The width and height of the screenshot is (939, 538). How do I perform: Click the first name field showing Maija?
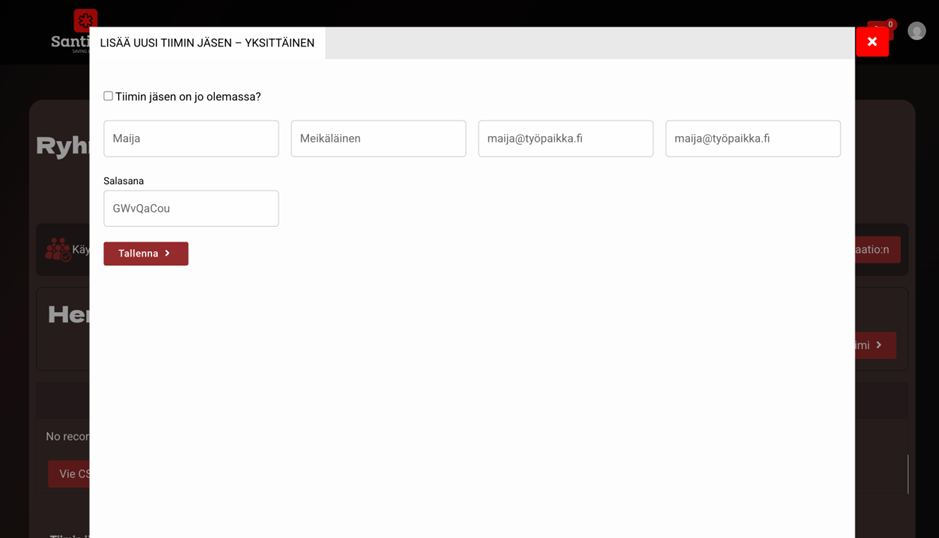coord(191,139)
